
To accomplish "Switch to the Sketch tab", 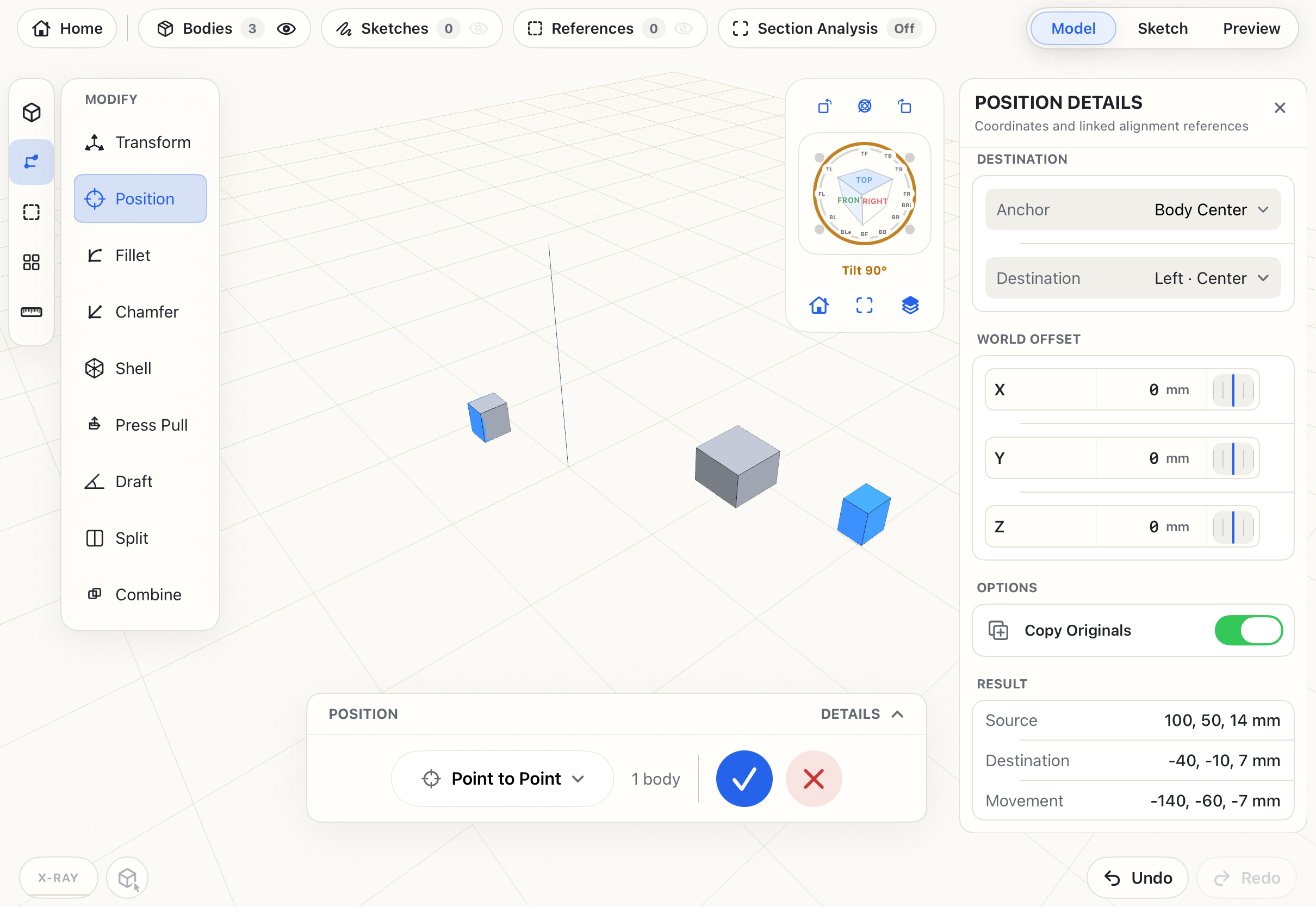I will 1162,28.
